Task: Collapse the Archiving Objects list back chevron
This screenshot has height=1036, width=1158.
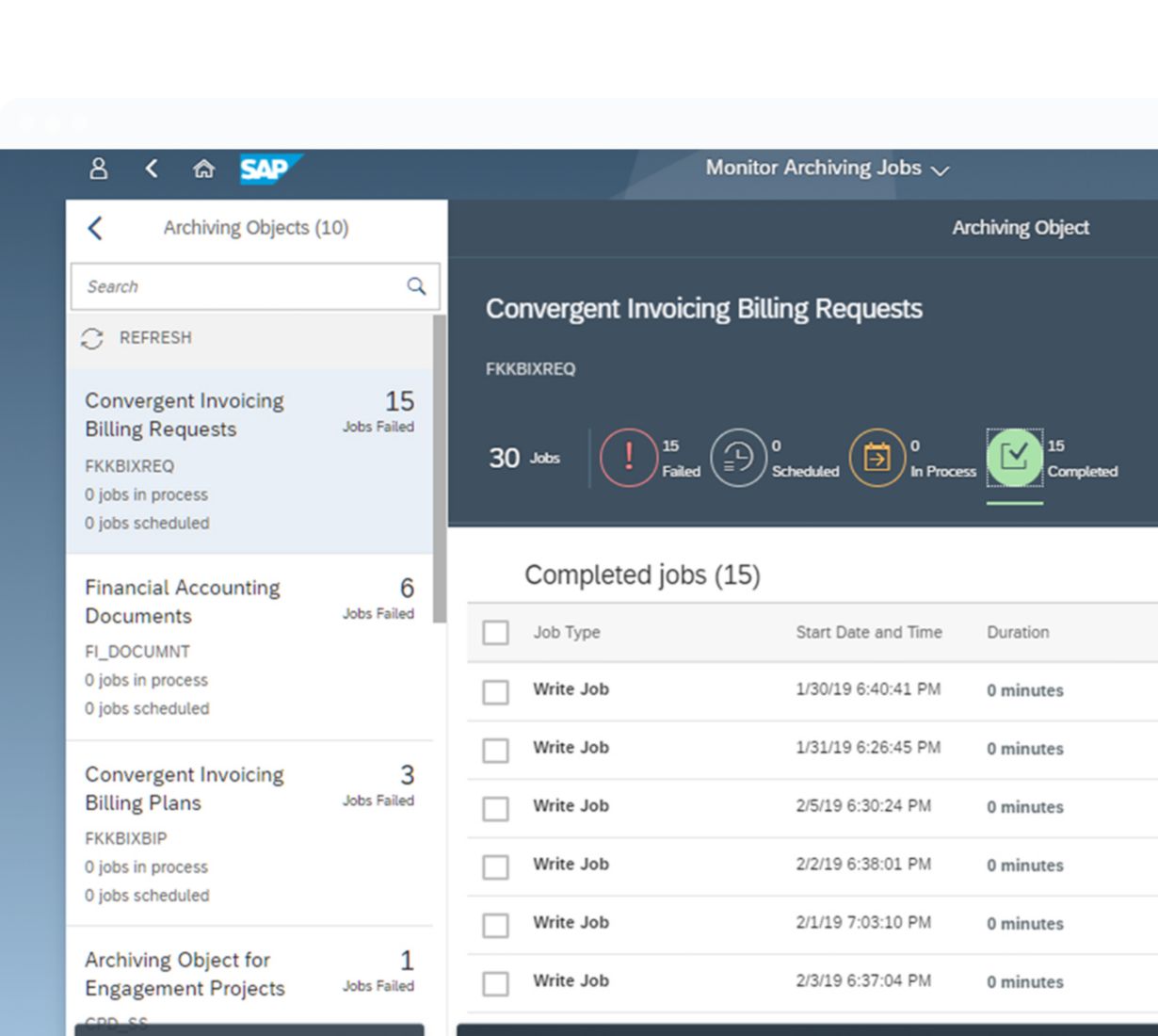Action: point(95,228)
